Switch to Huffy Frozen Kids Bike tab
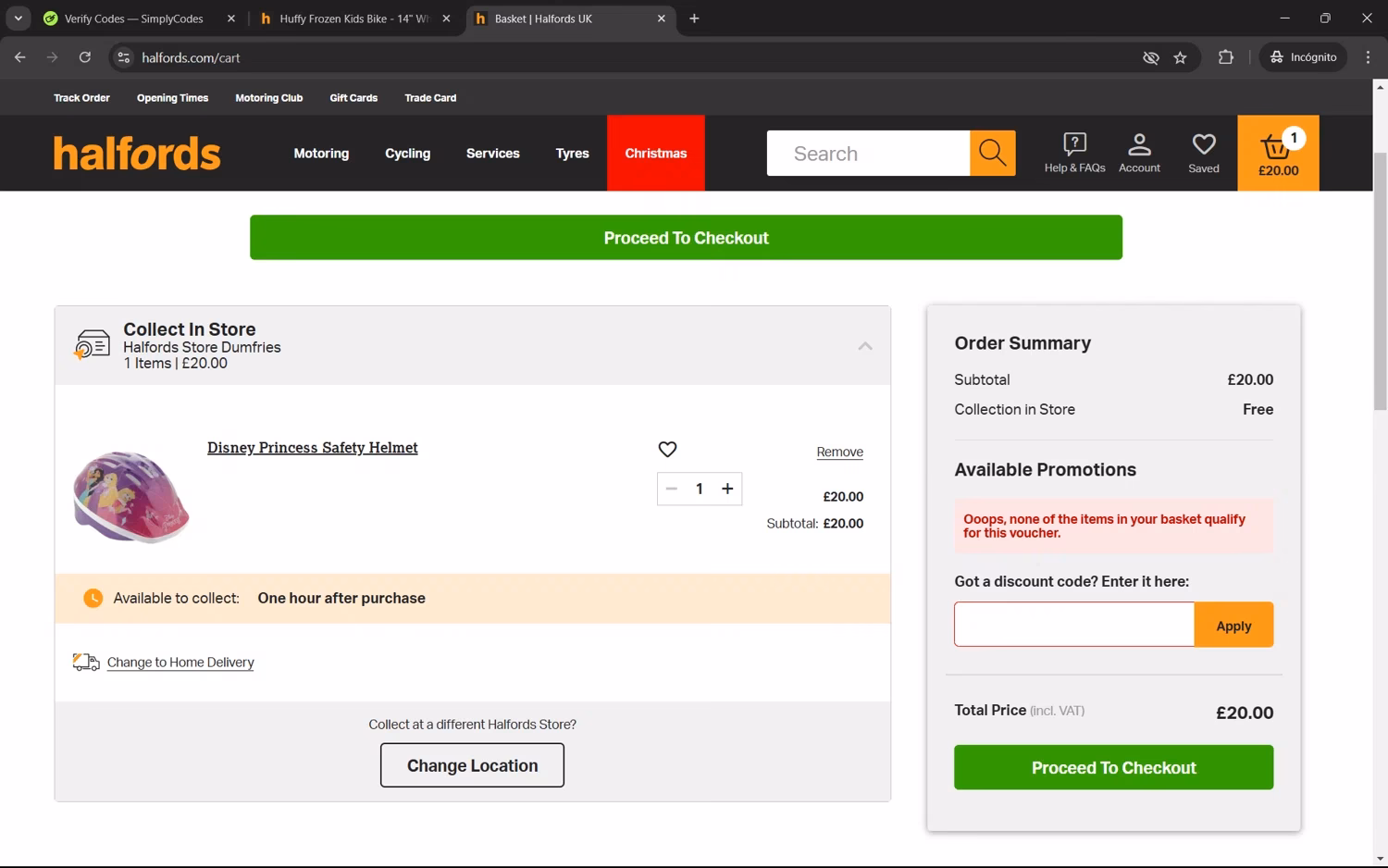Viewport: 1388px width, 868px height. pos(353,19)
